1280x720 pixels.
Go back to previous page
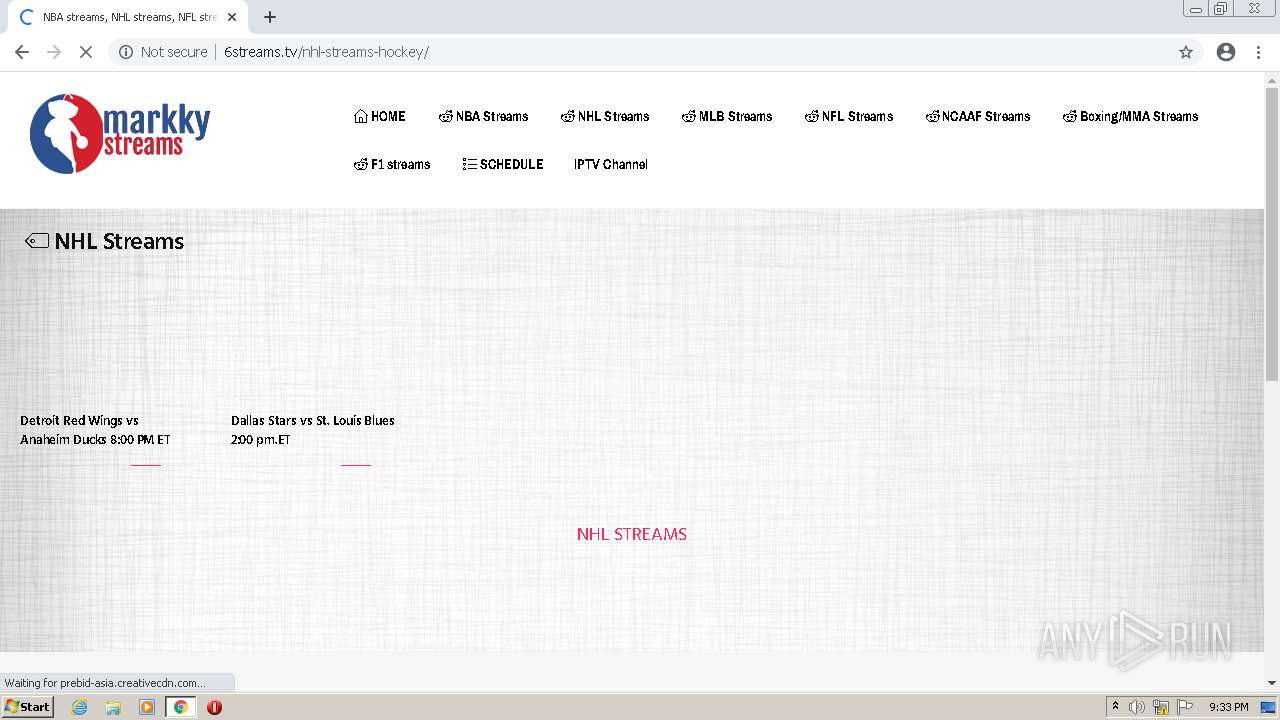[x=22, y=52]
